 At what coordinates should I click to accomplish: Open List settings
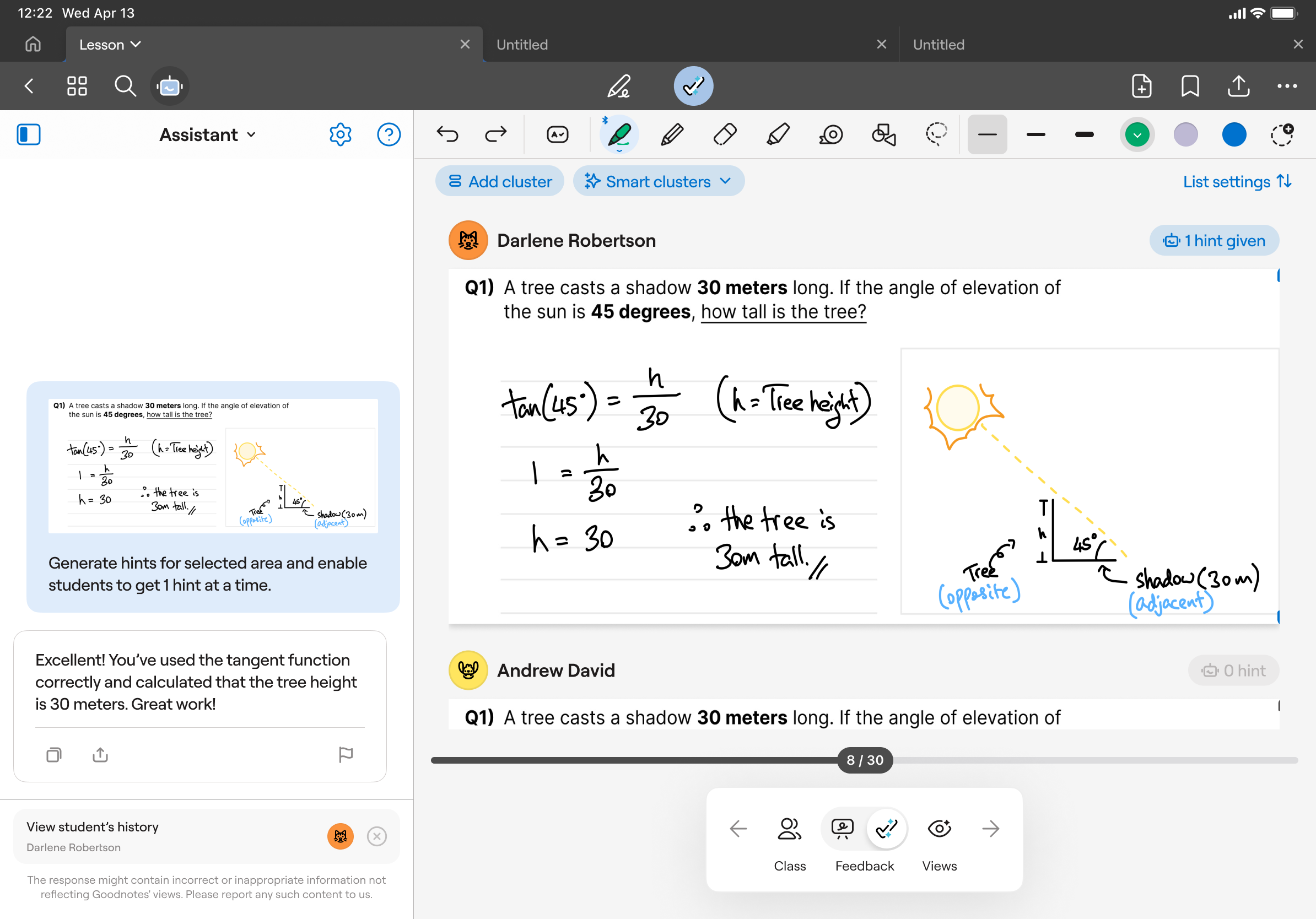(x=1236, y=182)
